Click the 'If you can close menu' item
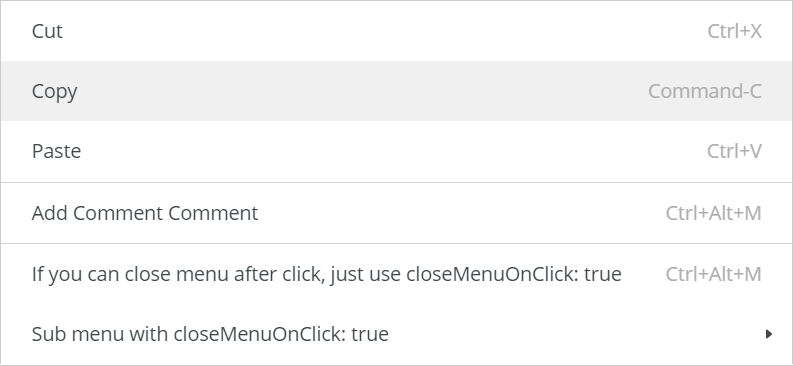Viewport: 793px width, 366px height. point(396,274)
